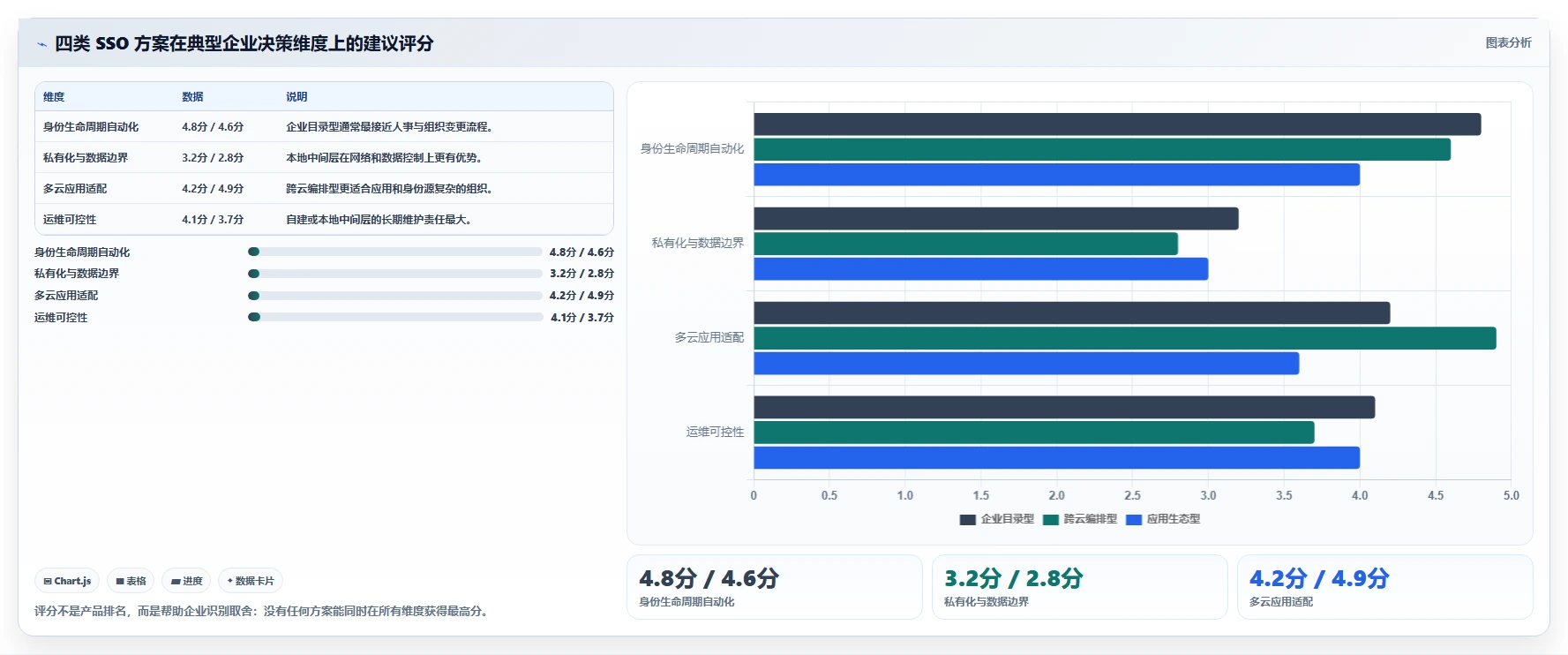Click the dark 企业目录型 bar for 运维可控性
This screenshot has height=655, width=1568.
coord(1064,407)
